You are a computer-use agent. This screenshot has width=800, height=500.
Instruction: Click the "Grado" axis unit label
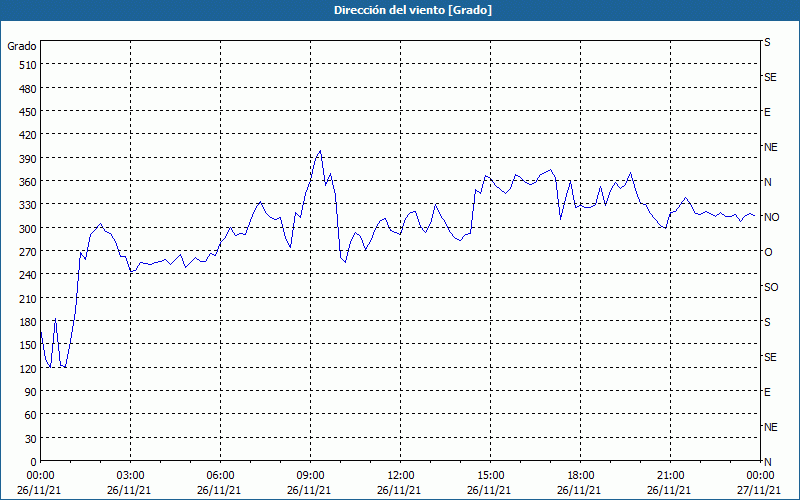(x=22, y=46)
